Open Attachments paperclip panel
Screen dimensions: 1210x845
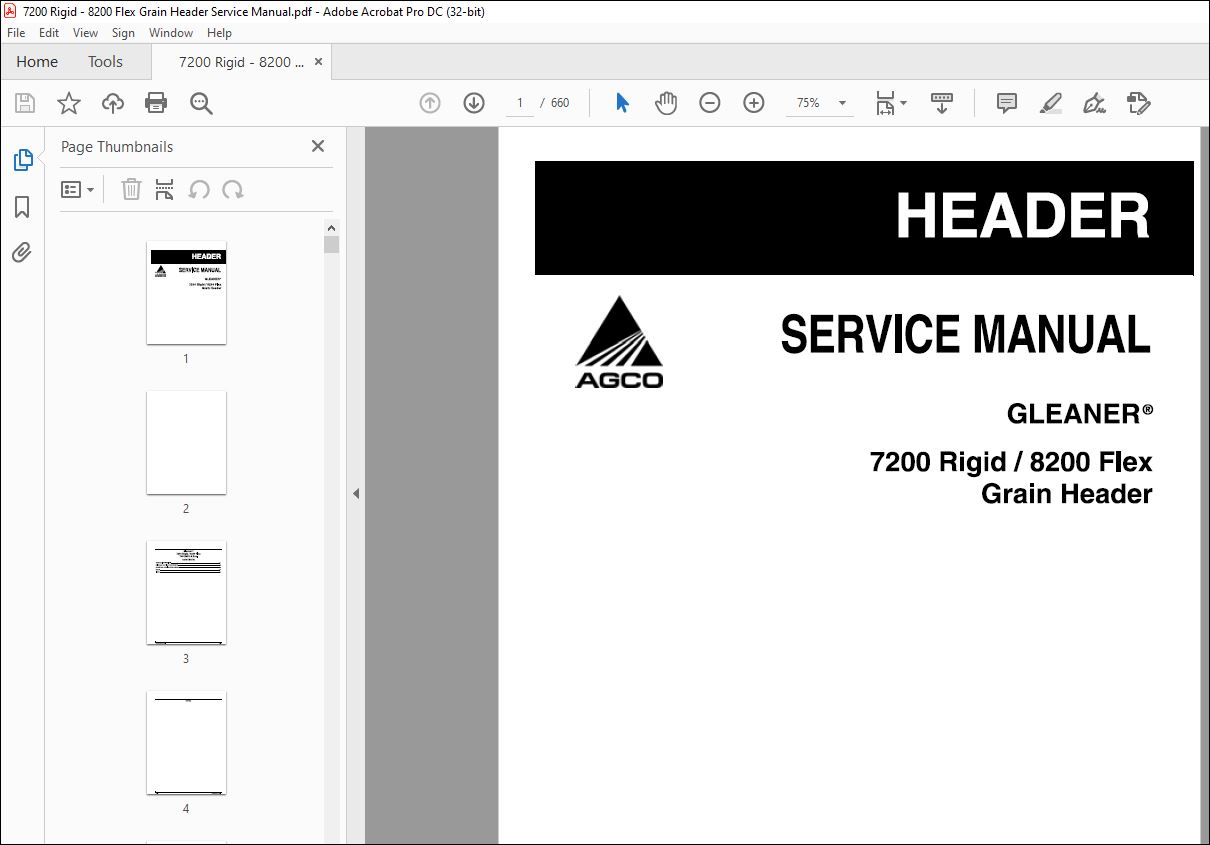pyautogui.click(x=22, y=253)
